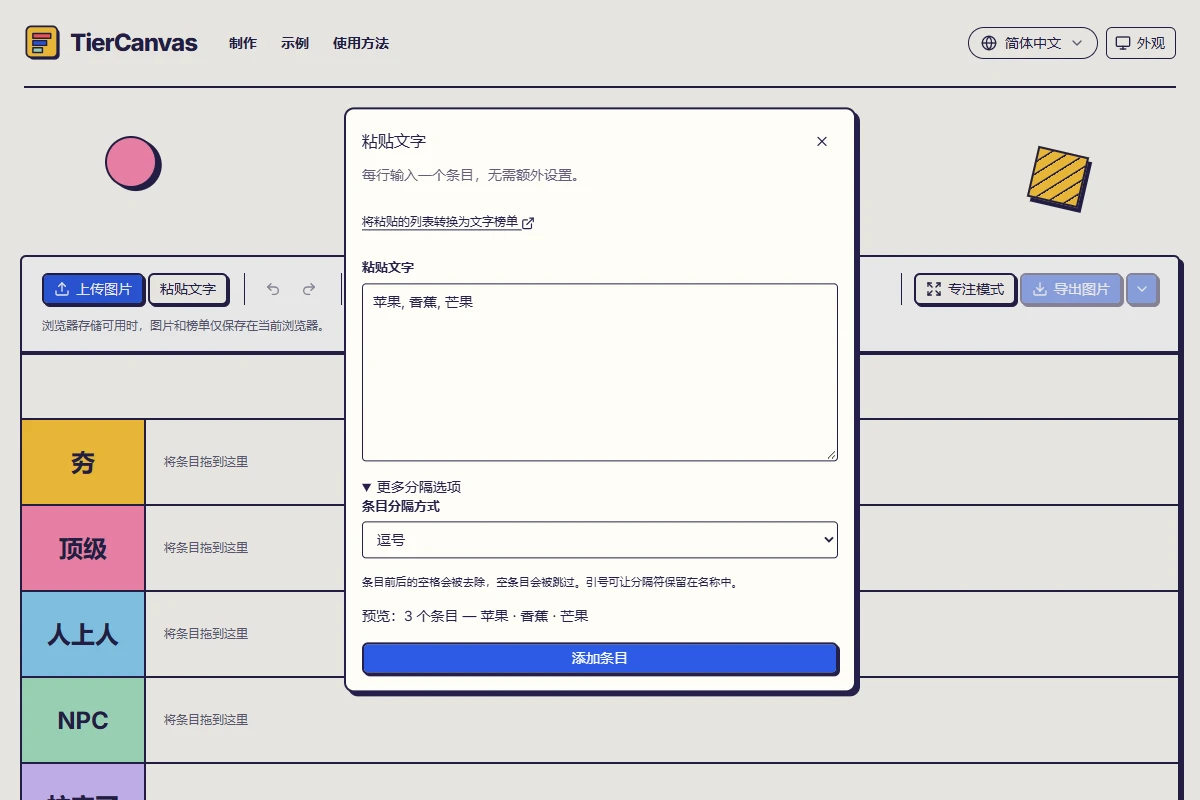The width and height of the screenshot is (1200, 800).
Task: Open the 使用方法 nav item
Action: (361, 43)
